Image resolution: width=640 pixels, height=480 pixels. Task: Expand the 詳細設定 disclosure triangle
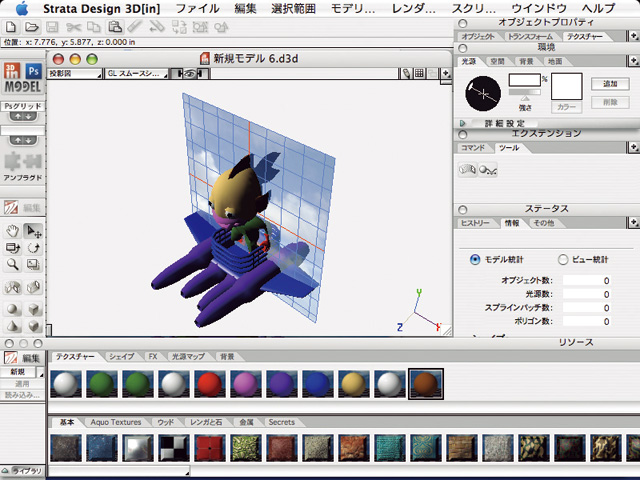click(462, 123)
